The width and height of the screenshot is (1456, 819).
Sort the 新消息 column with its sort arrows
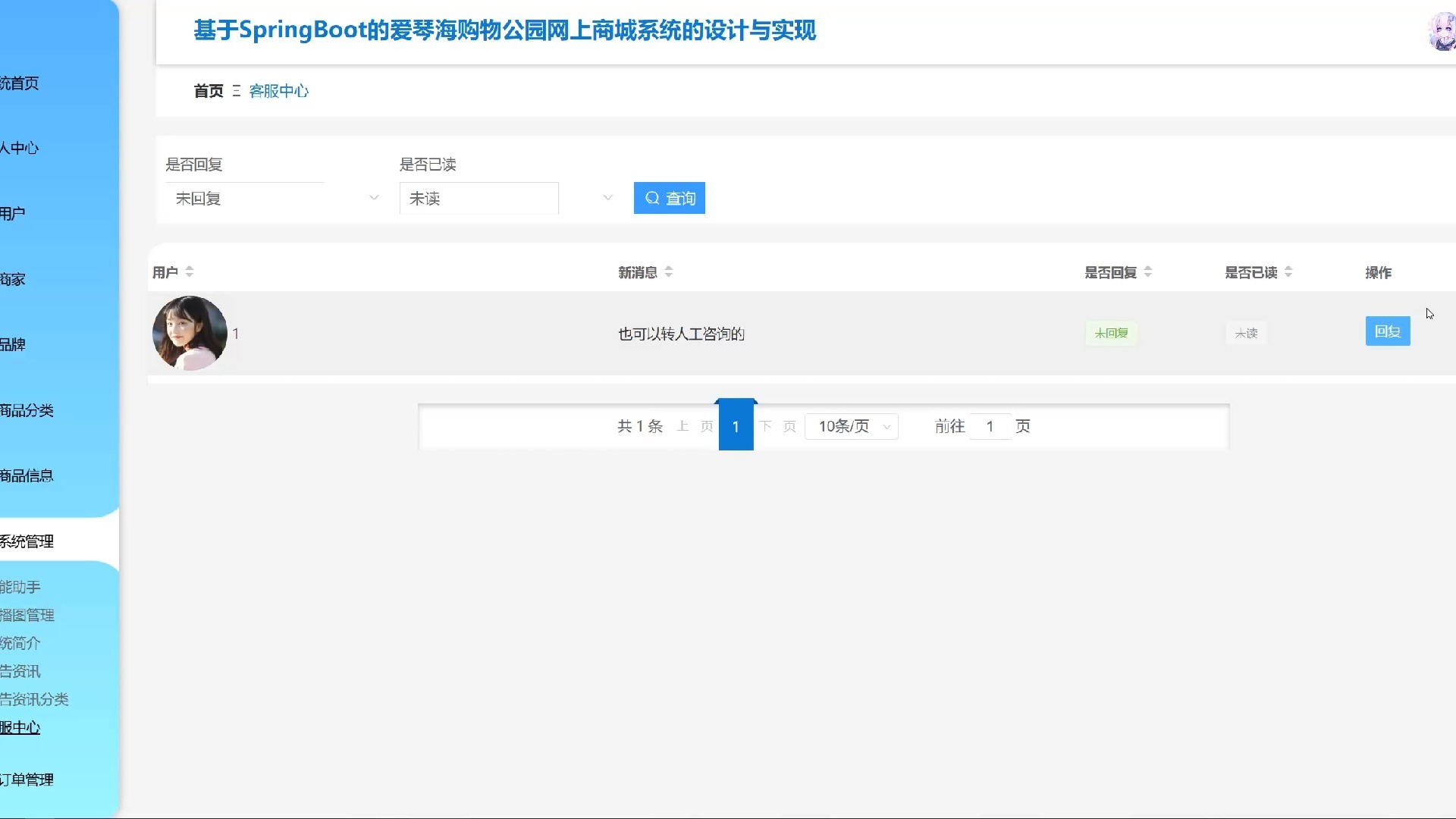669,271
